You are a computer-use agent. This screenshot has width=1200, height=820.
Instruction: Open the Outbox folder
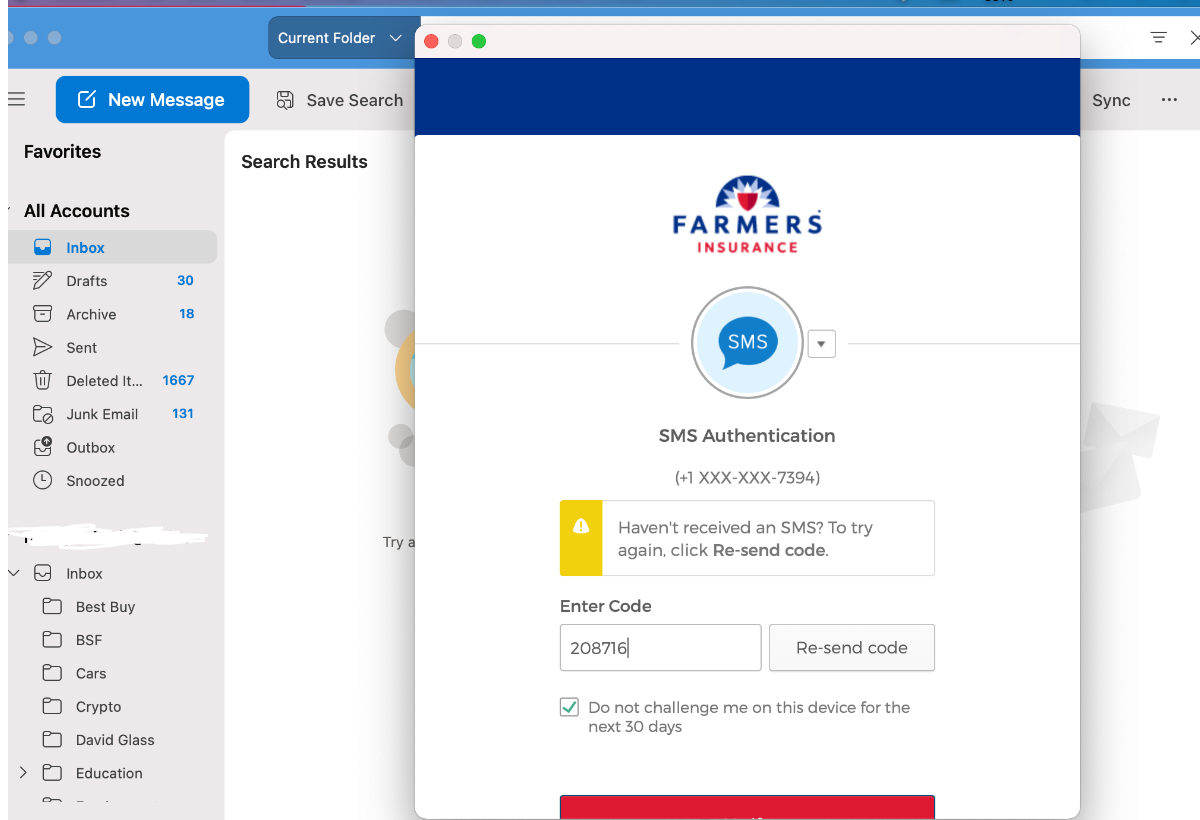tap(112, 447)
